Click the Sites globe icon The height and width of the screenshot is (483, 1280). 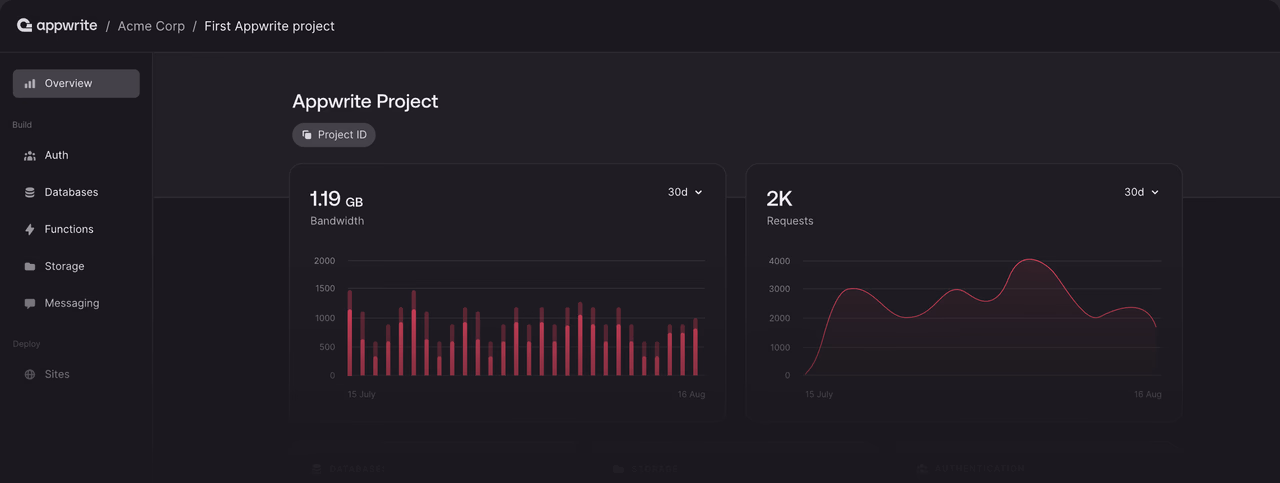[30, 374]
